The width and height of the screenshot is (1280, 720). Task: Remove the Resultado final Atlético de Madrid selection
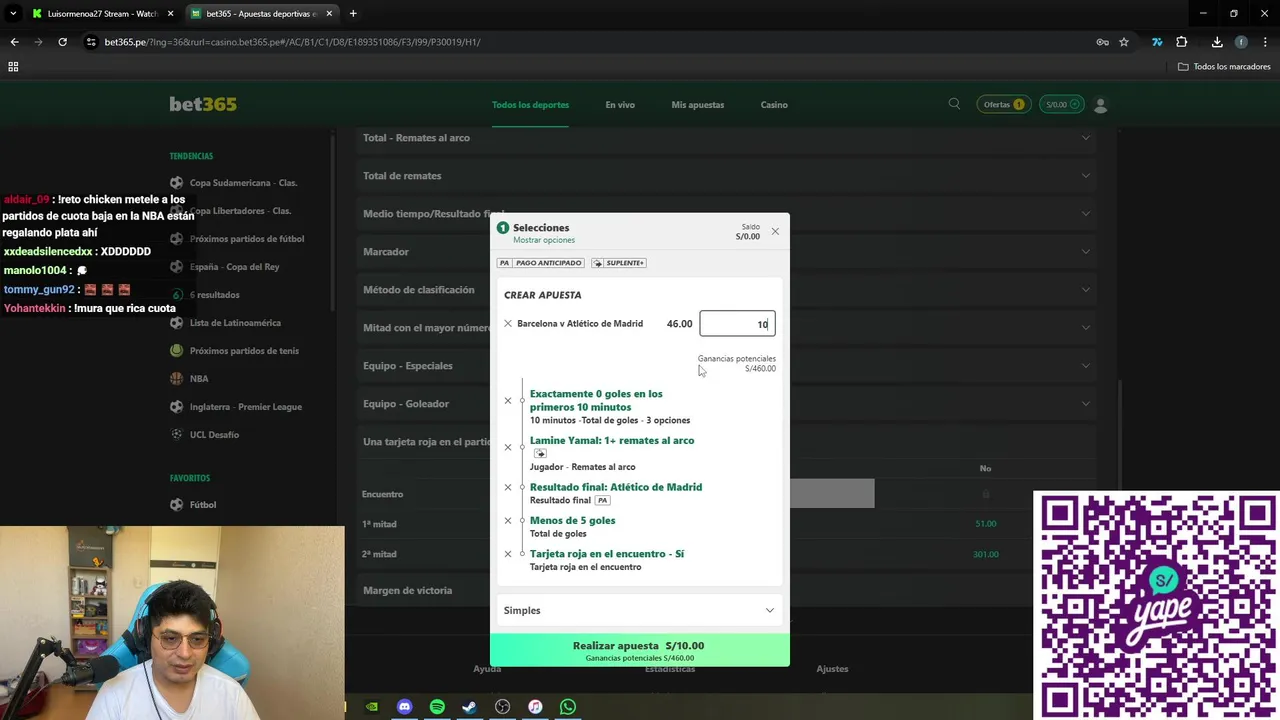[x=508, y=487]
